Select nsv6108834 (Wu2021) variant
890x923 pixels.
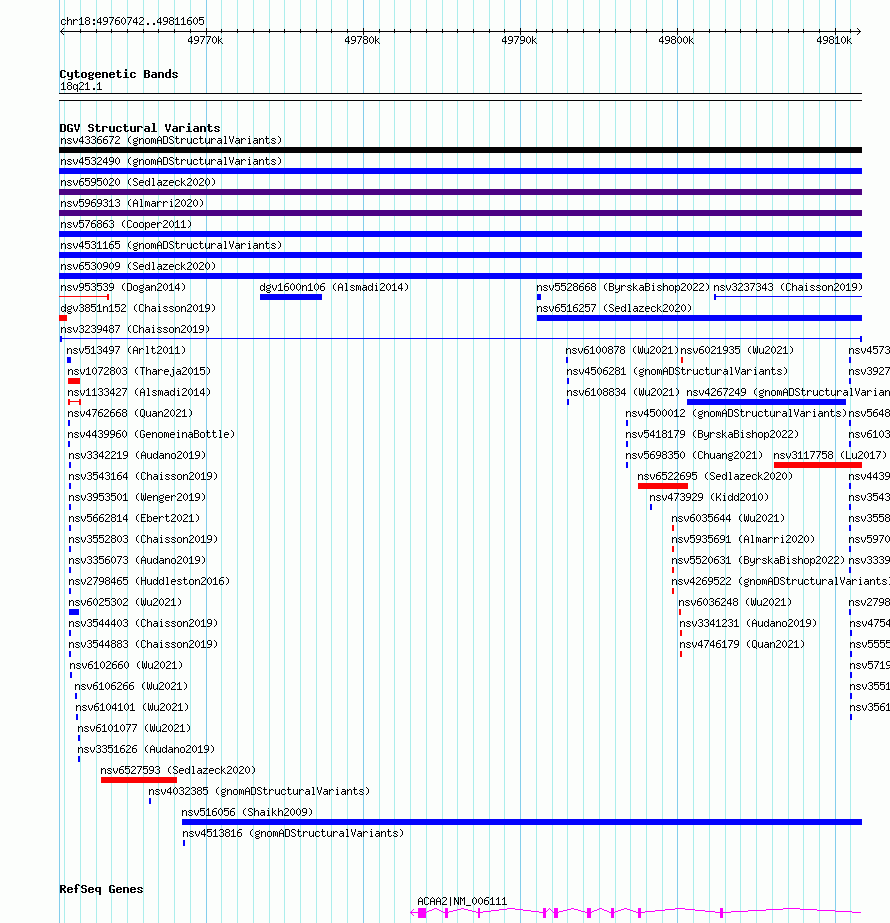pos(623,393)
